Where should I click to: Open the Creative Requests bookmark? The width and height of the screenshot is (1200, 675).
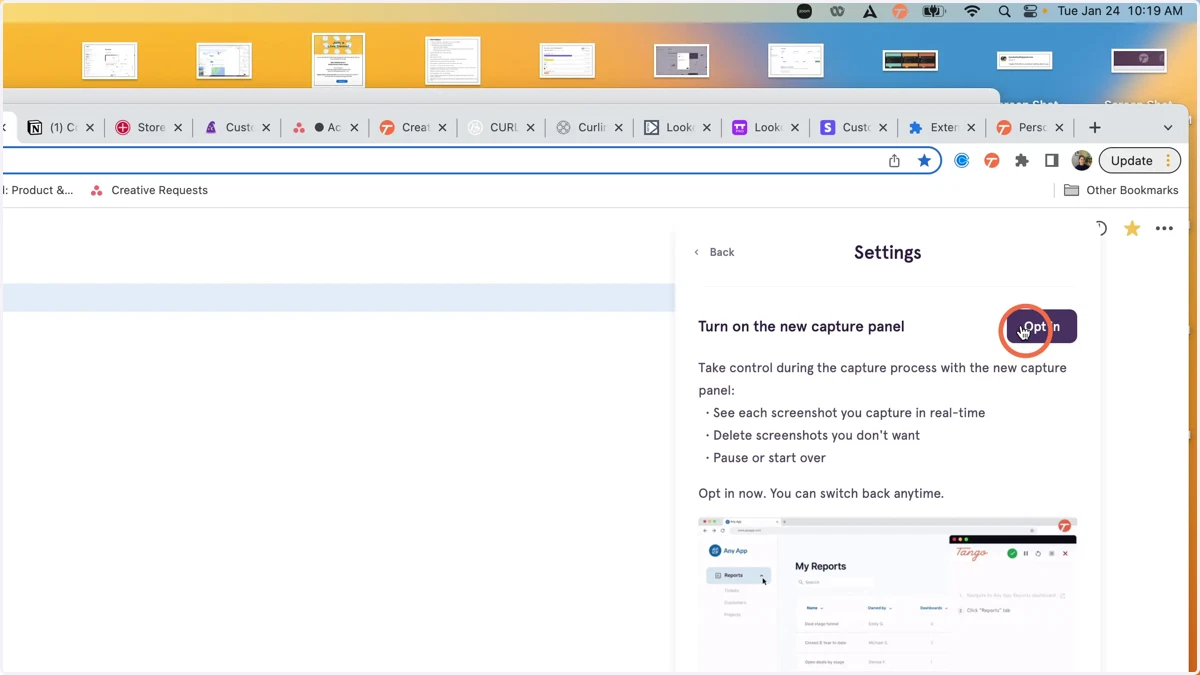click(149, 190)
